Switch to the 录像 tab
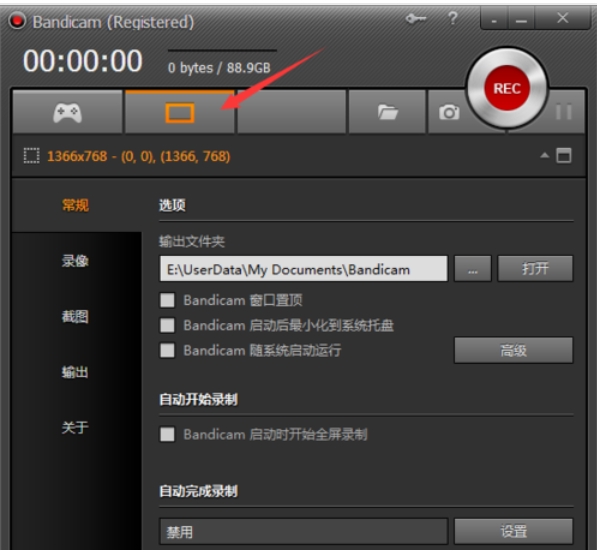 [75, 261]
